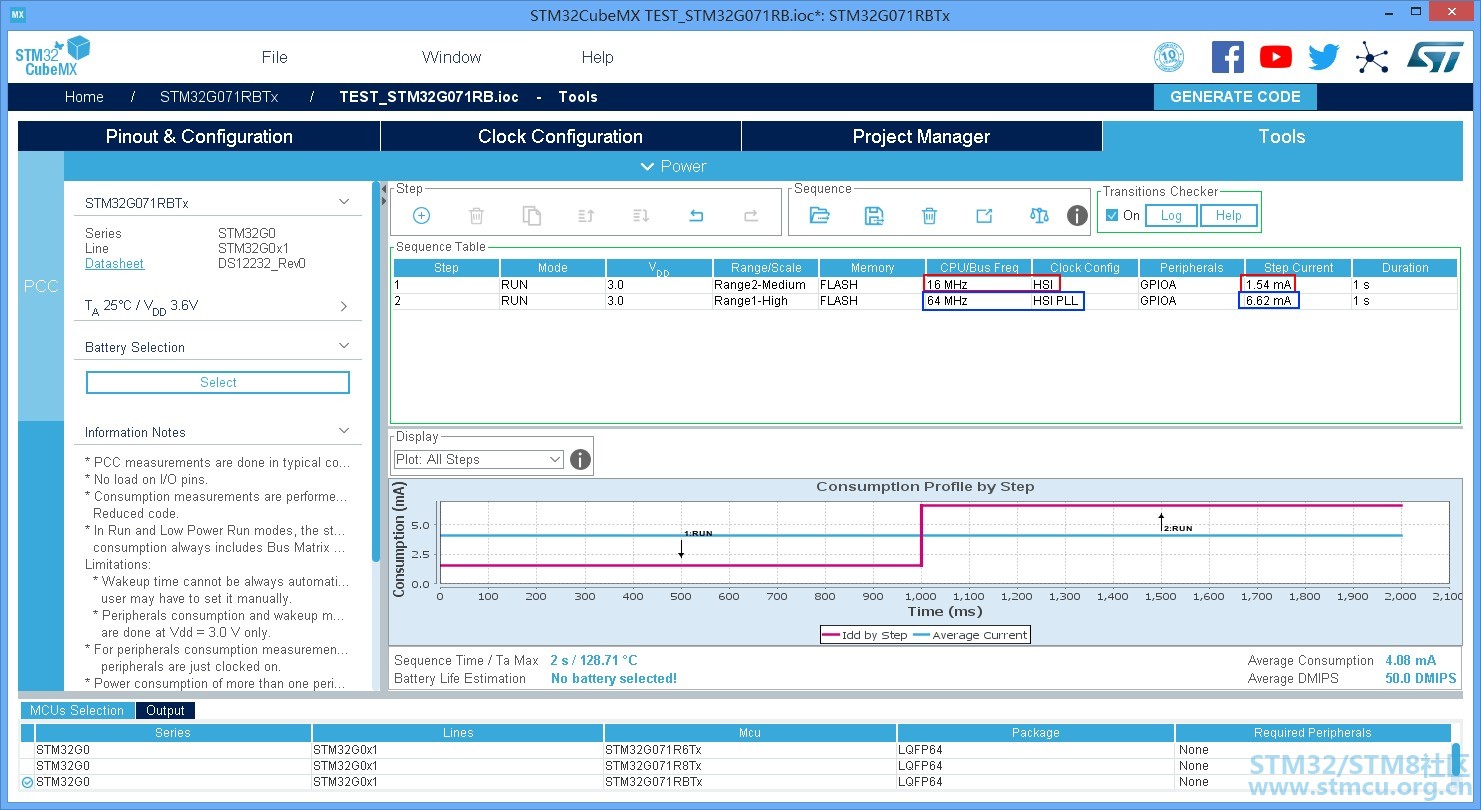Go to STM32G071RBTx in the breadcrumb
This screenshot has width=1481, height=810.
[x=219, y=97]
